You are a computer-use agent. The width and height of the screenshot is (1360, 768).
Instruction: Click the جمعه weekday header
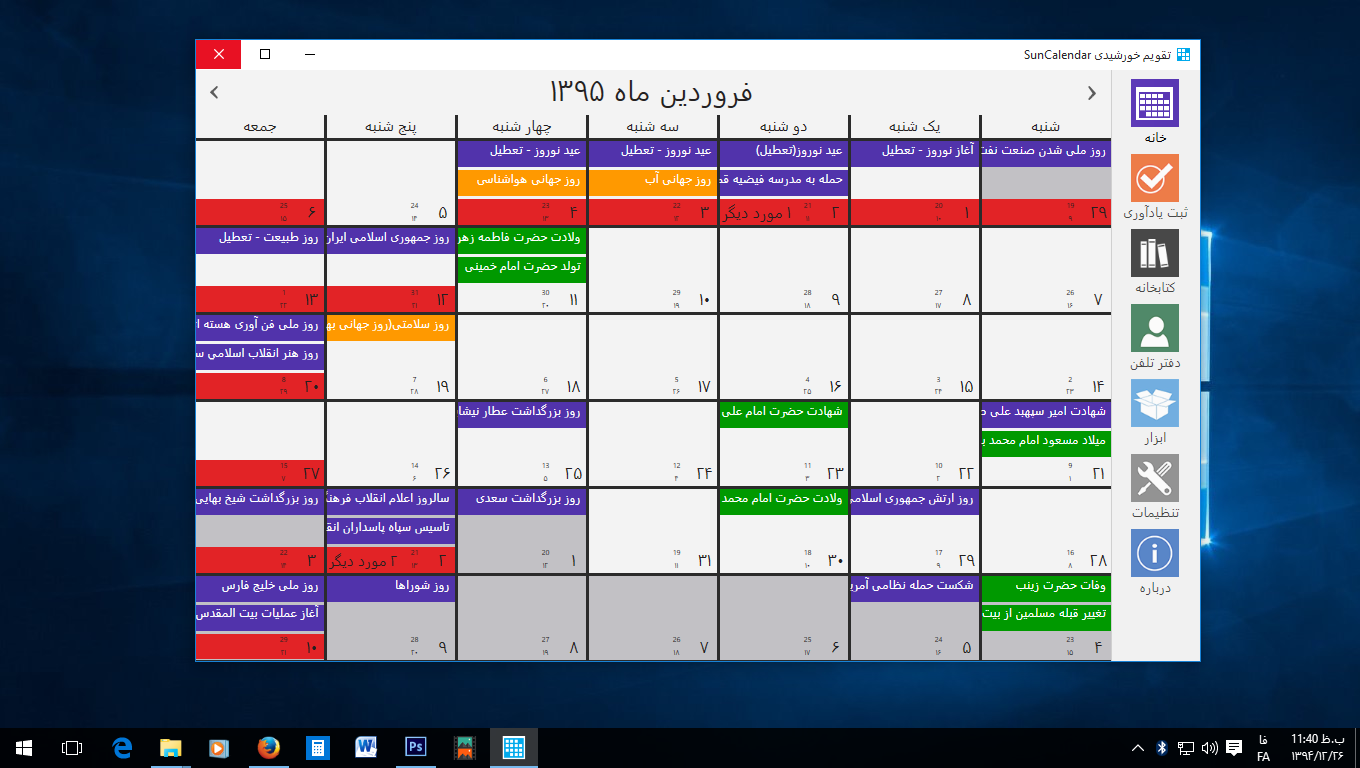pyautogui.click(x=259, y=127)
